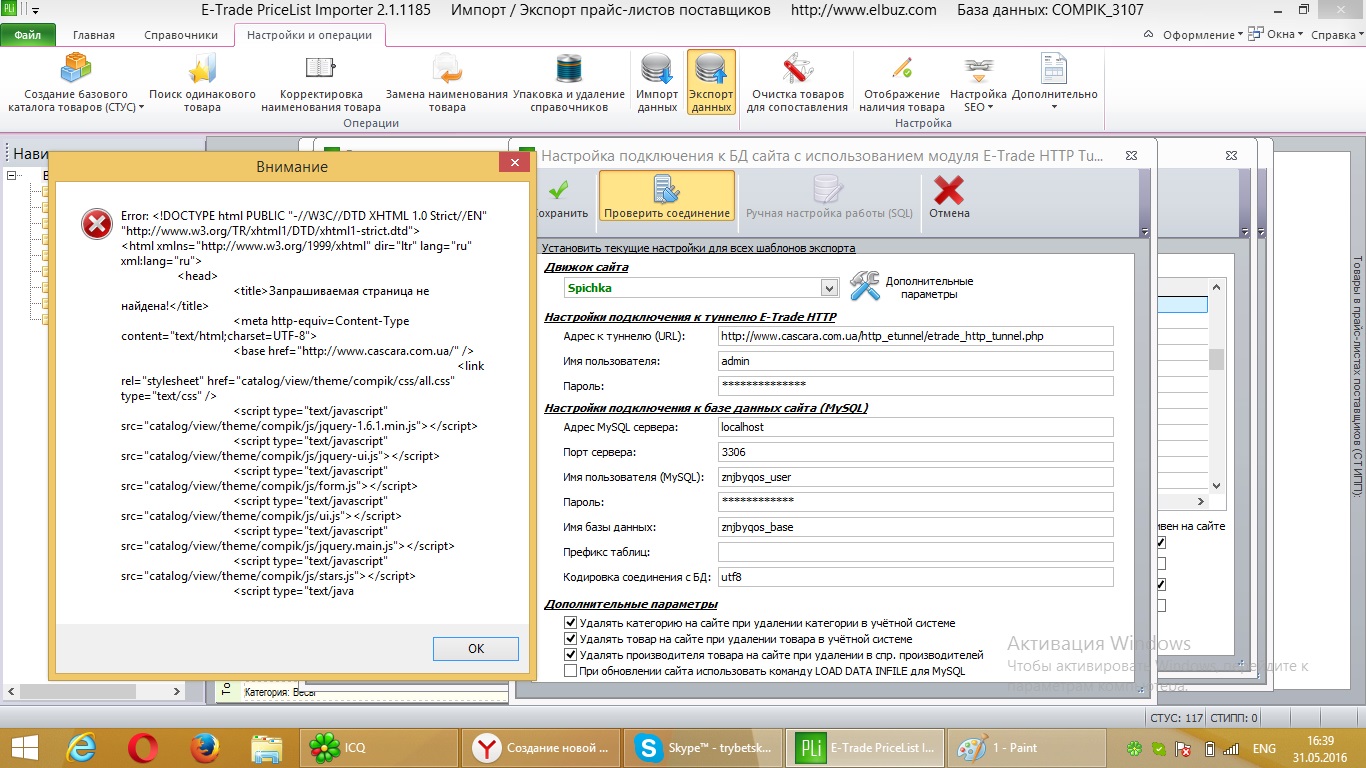Click the ENG language indicator

click(x=1264, y=748)
